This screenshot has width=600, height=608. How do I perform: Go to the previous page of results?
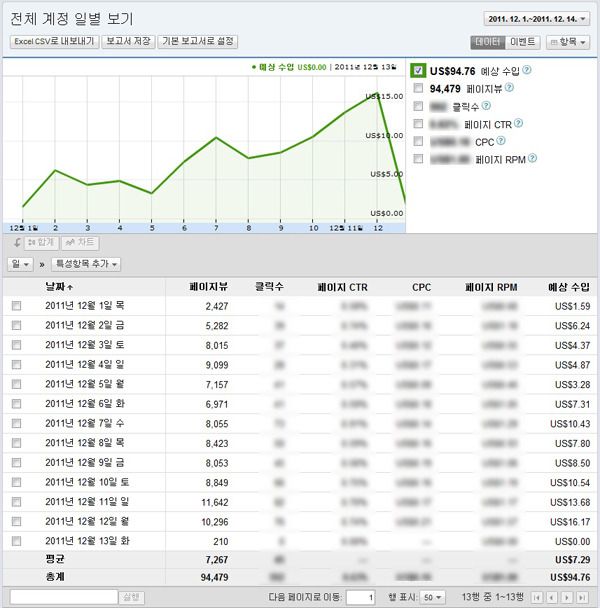[x=552, y=598]
